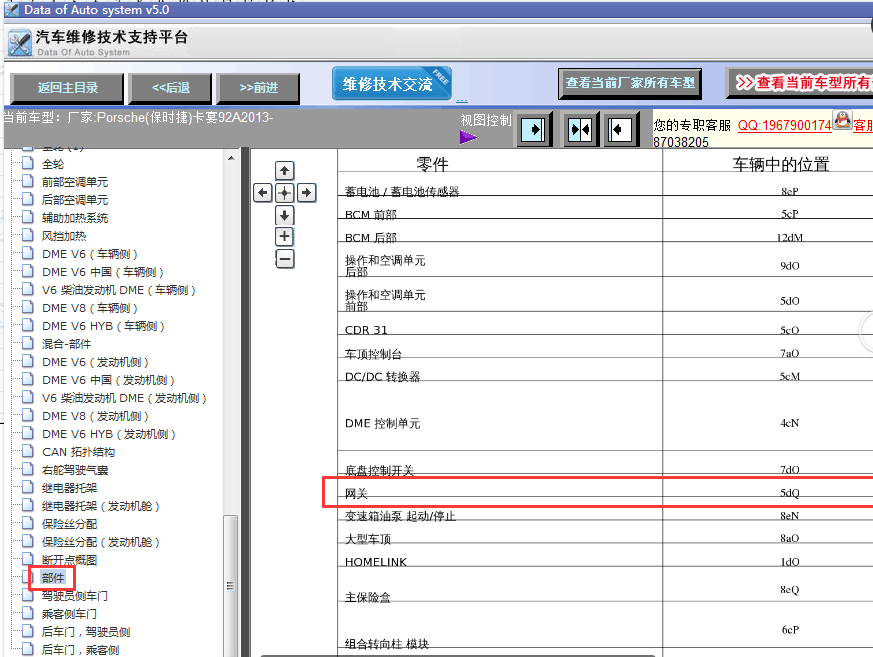Select 右舵驾驶气囊 tree item
The image size is (873, 657).
pos(75,470)
